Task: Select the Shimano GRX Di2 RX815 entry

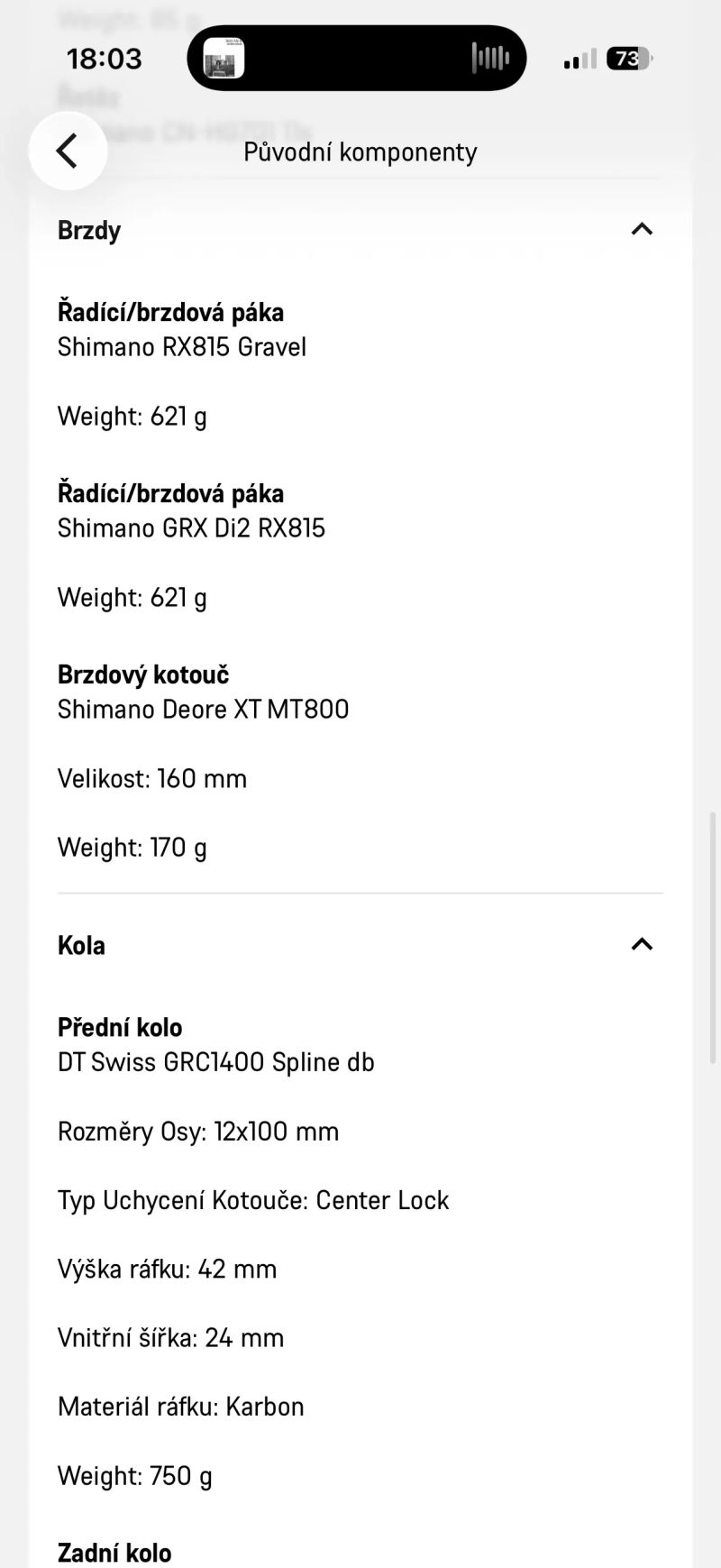Action: coord(191,528)
